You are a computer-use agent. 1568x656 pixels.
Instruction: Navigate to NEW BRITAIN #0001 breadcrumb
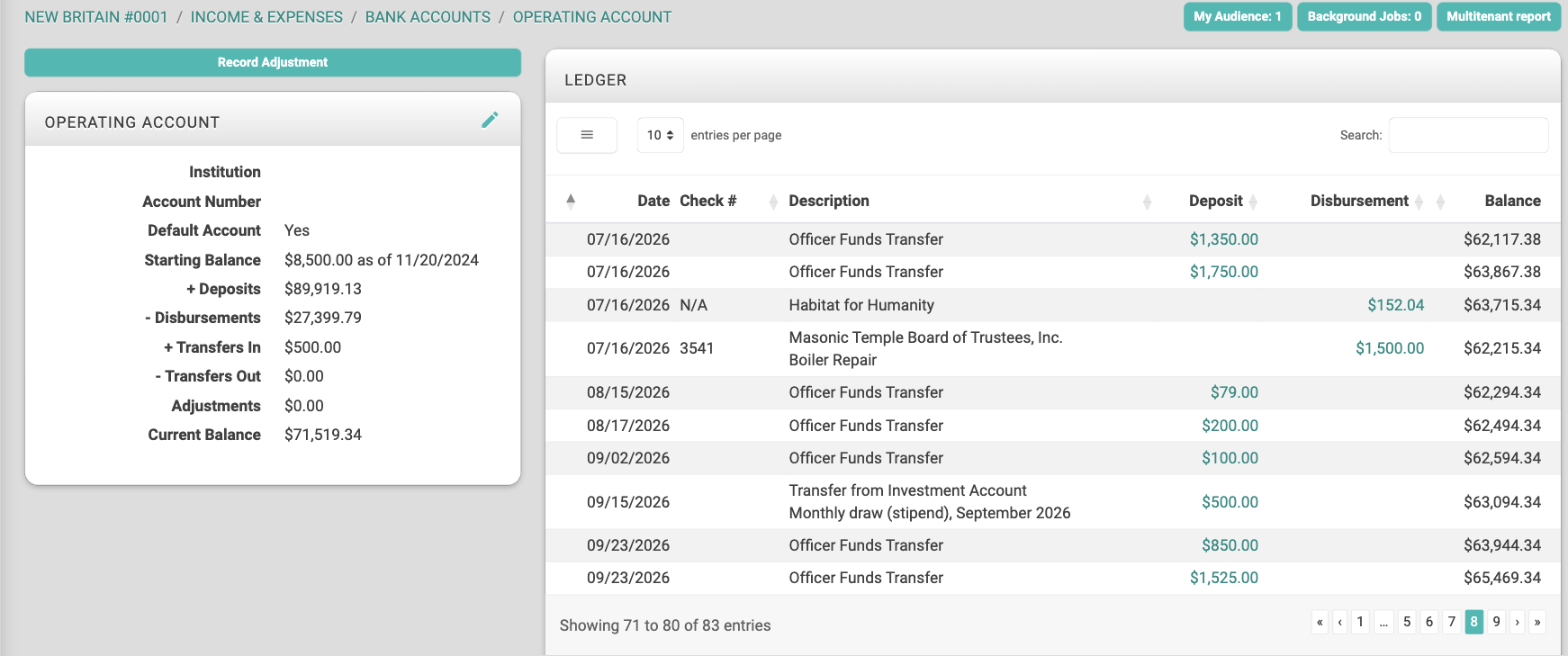96,17
